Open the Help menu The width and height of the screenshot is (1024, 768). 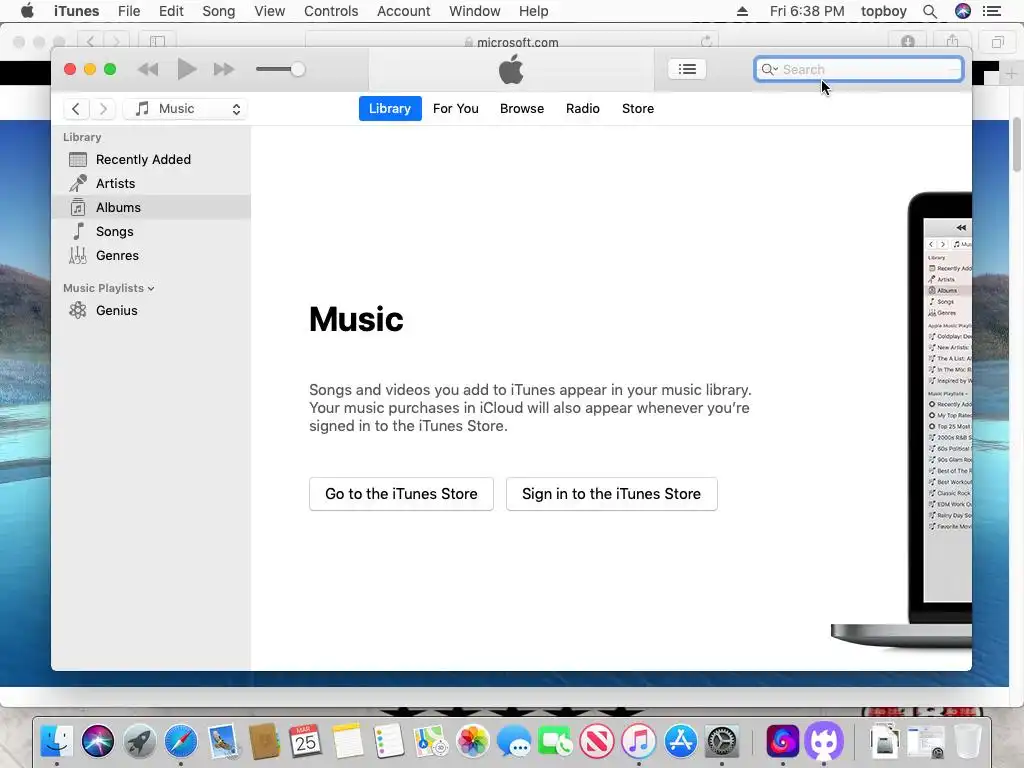[534, 11]
